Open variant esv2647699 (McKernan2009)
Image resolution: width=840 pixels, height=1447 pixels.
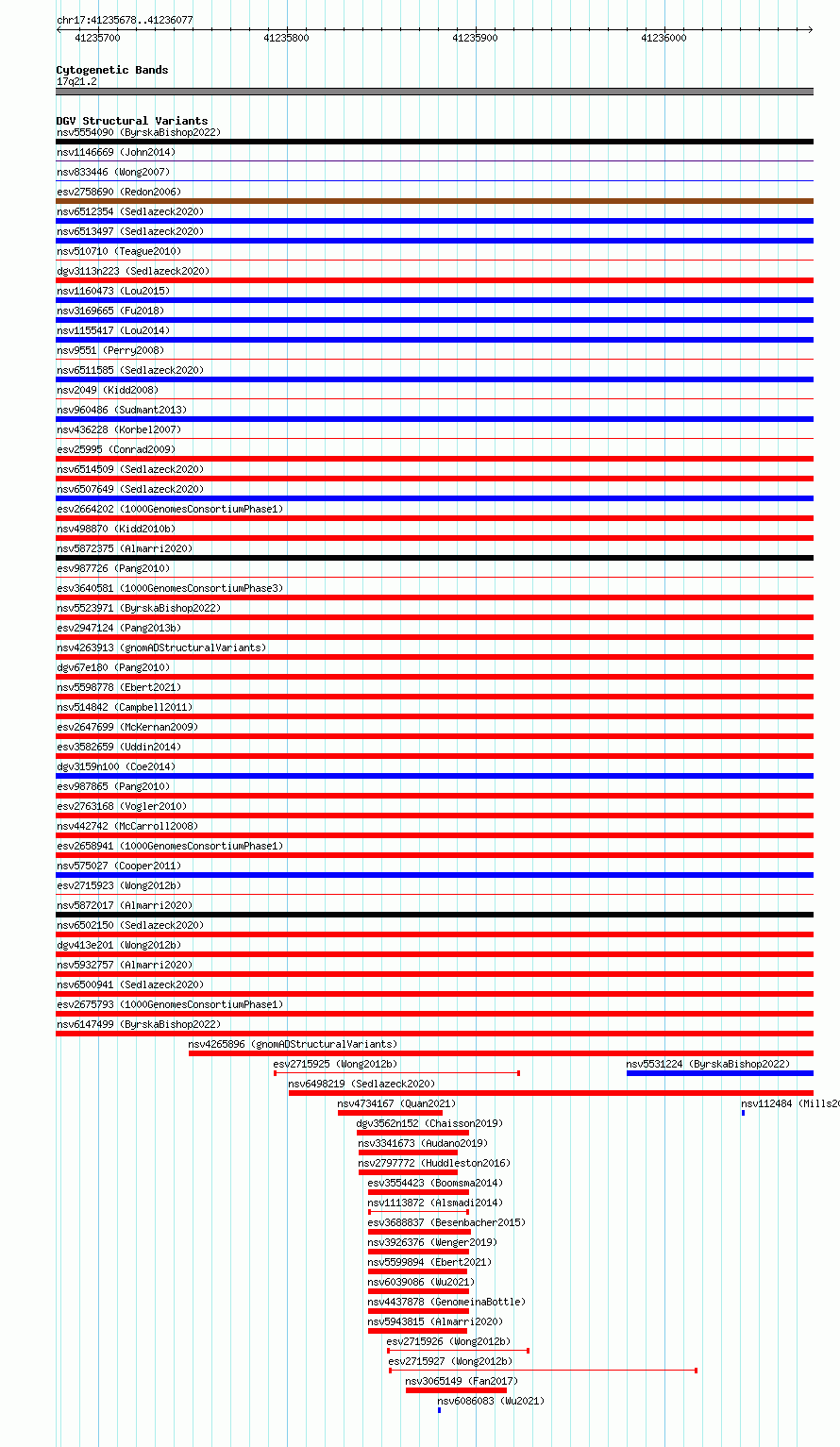(x=127, y=727)
